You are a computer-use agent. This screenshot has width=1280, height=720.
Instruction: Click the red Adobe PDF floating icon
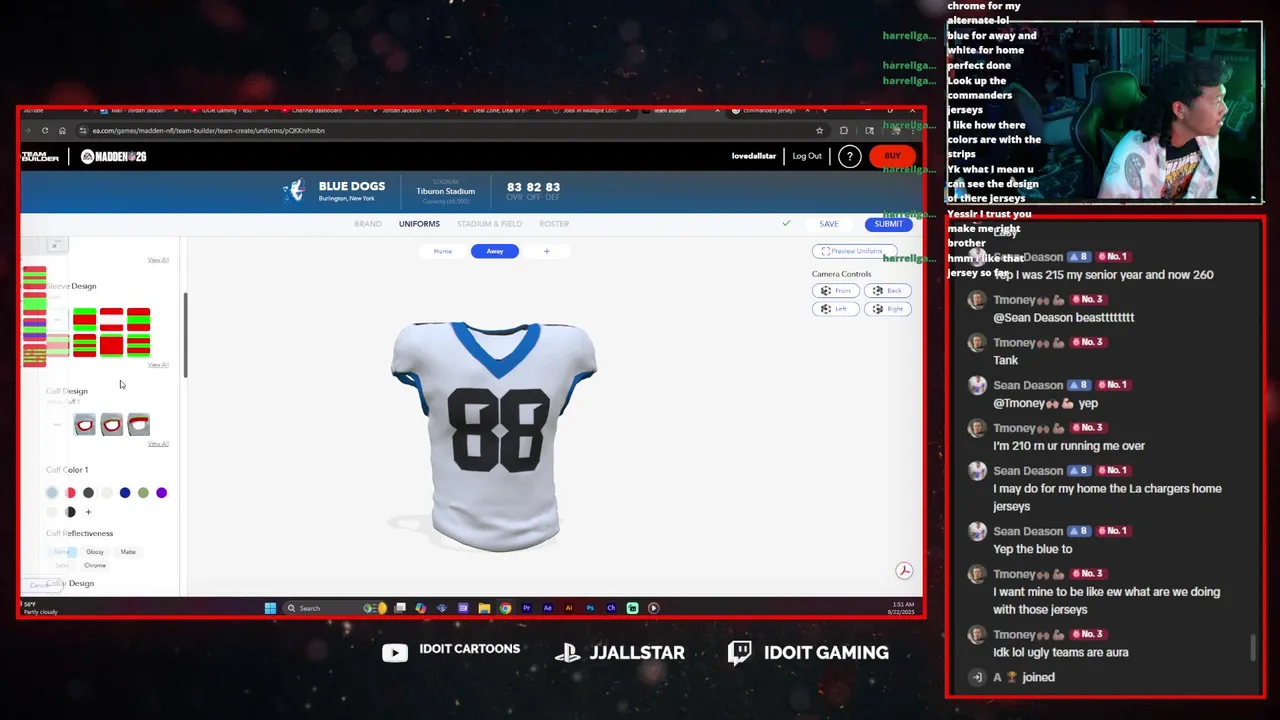(903, 570)
